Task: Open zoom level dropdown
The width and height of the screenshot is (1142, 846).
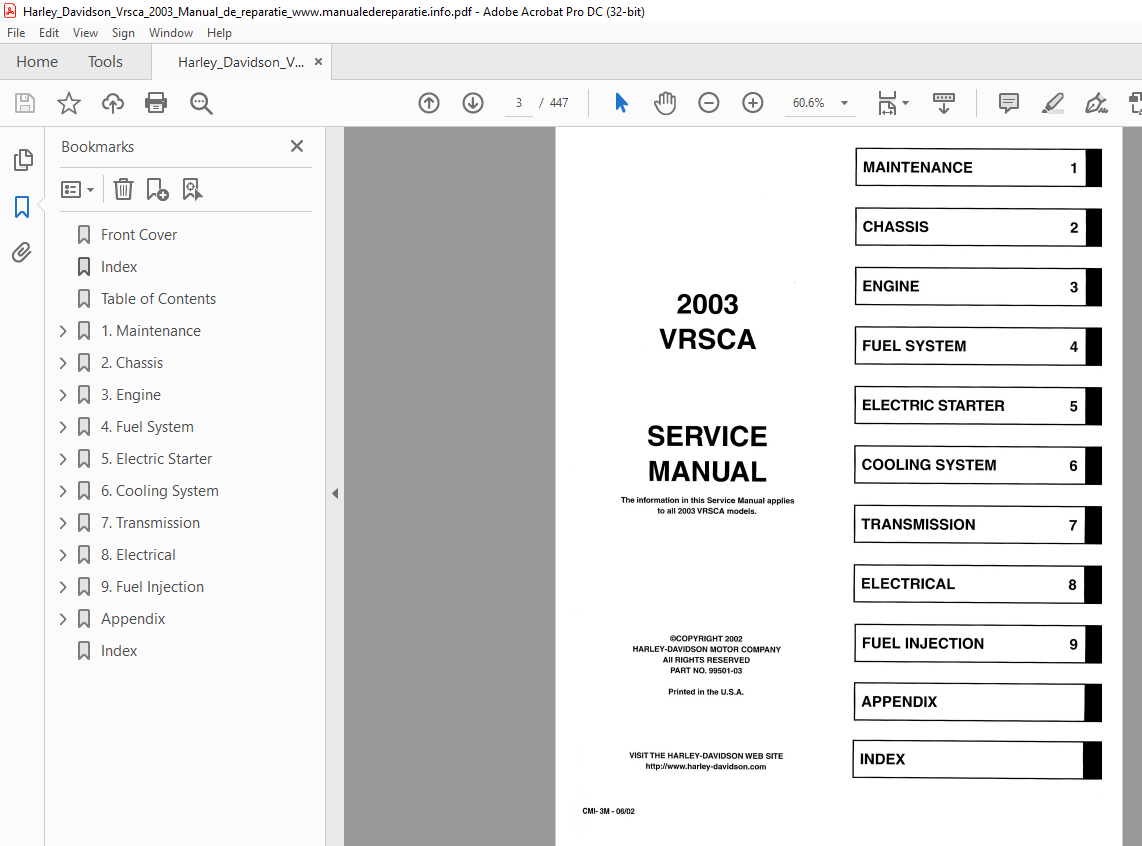Action: click(x=844, y=103)
